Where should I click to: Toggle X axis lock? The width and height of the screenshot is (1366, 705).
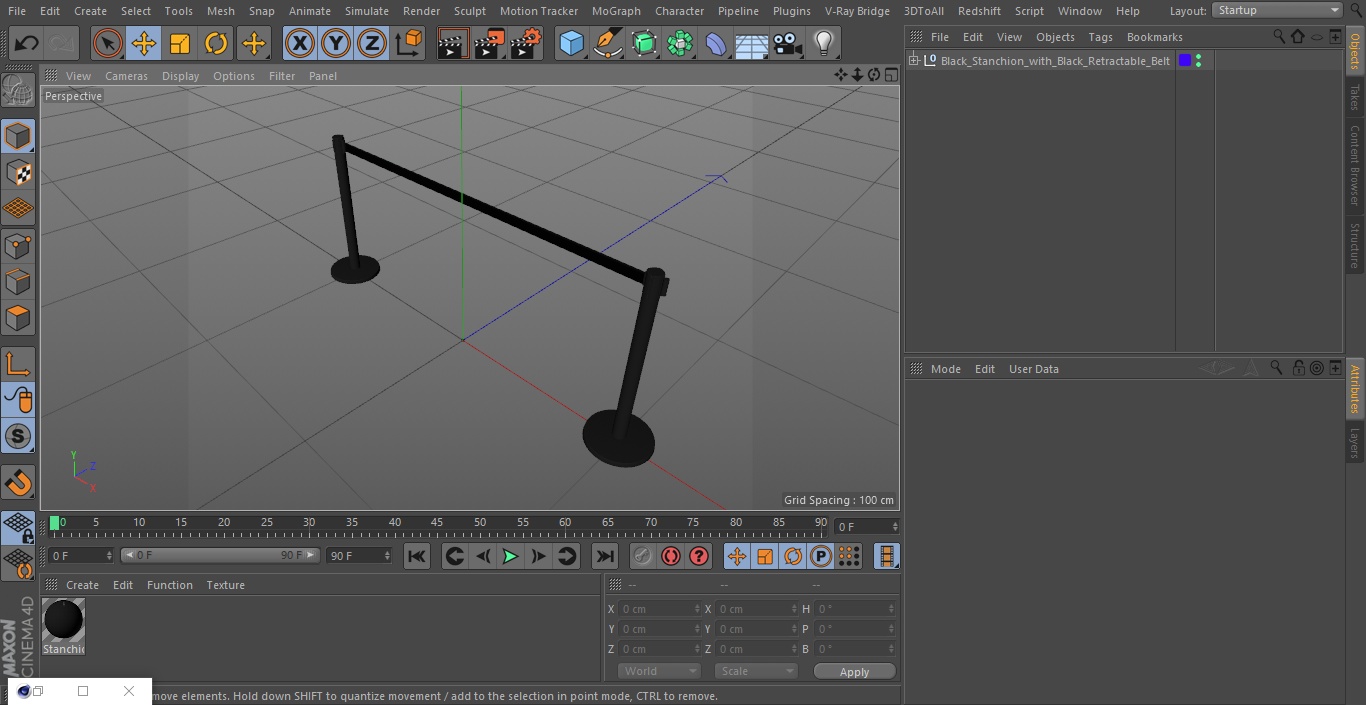click(x=300, y=44)
